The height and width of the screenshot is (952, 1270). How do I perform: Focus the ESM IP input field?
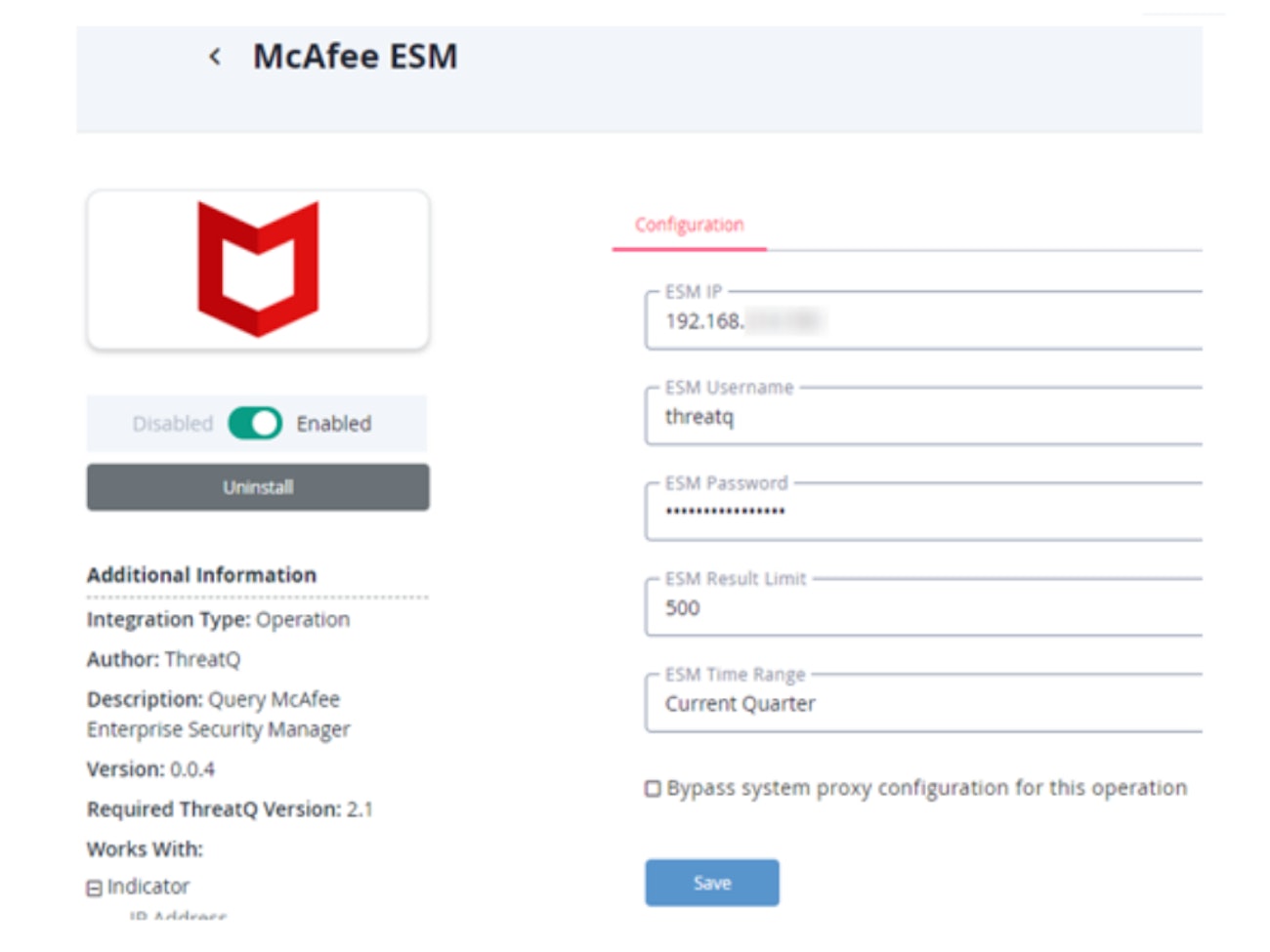click(923, 321)
